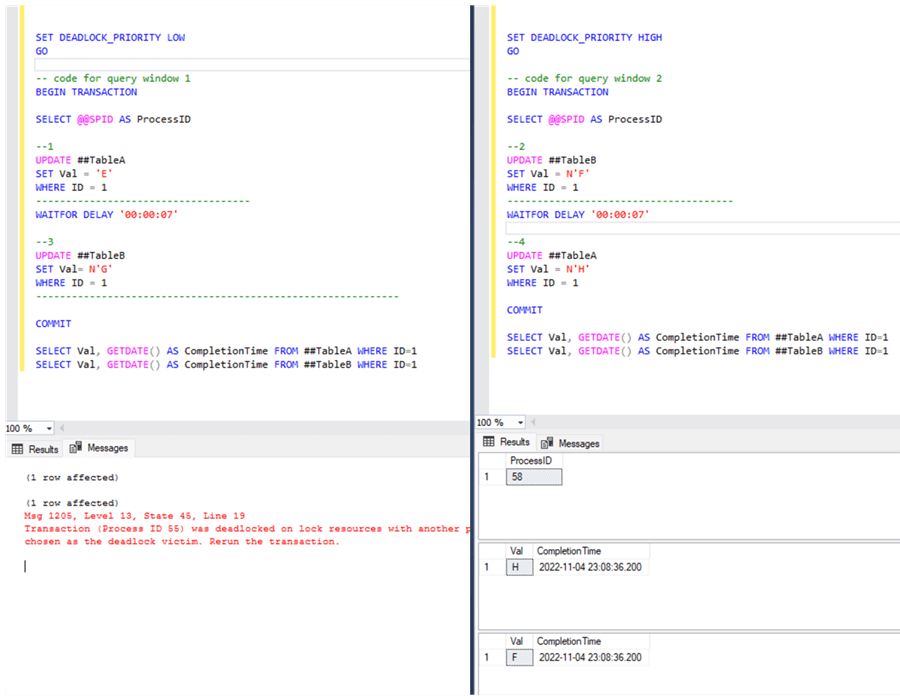Place cursor on SET DEADLOCK_PRIORITY HIGH line
This screenshot has height=700, width=900.
pyautogui.click(x=584, y=38)
